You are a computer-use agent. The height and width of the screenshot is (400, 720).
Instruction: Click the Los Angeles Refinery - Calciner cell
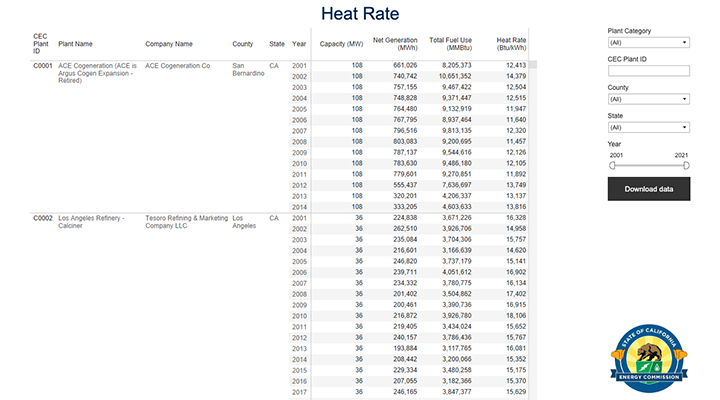point(91,222)
